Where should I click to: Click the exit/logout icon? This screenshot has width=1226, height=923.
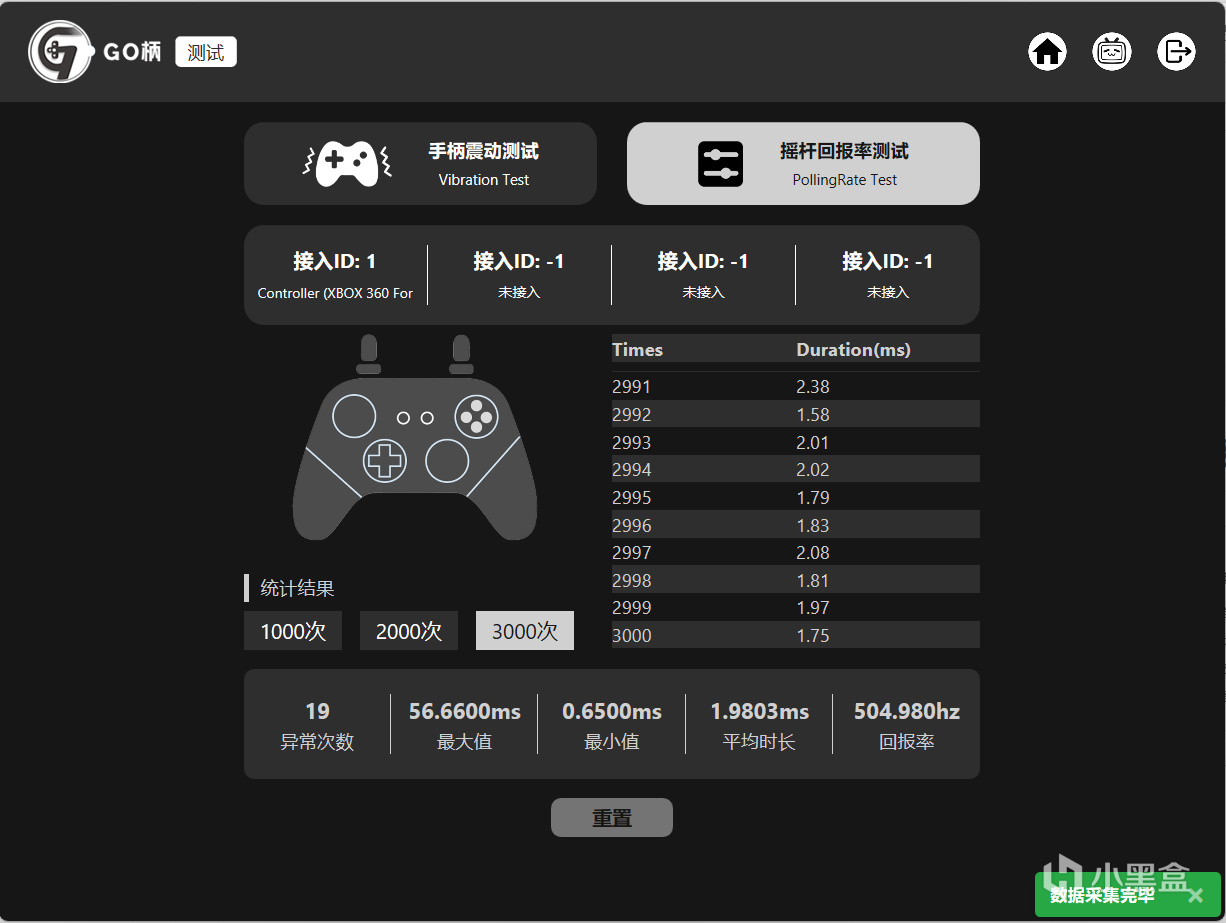point(1176,51)
